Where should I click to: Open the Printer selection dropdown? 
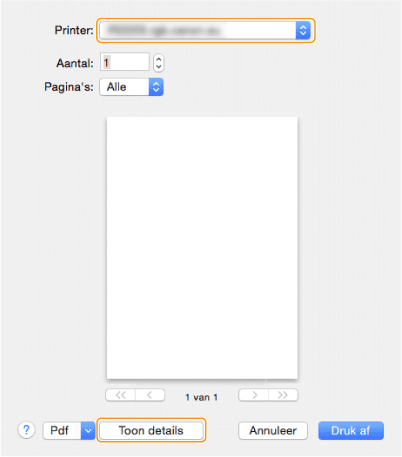(205, 30)
